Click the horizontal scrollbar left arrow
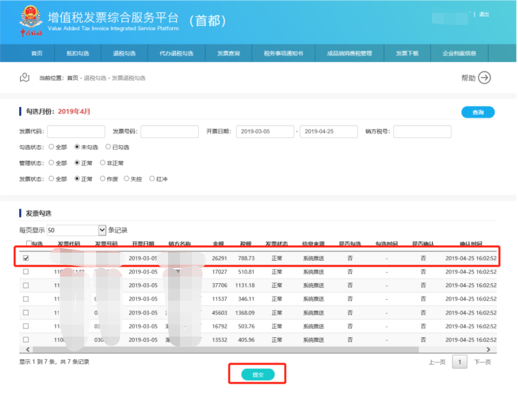 [x=28, y=349]
